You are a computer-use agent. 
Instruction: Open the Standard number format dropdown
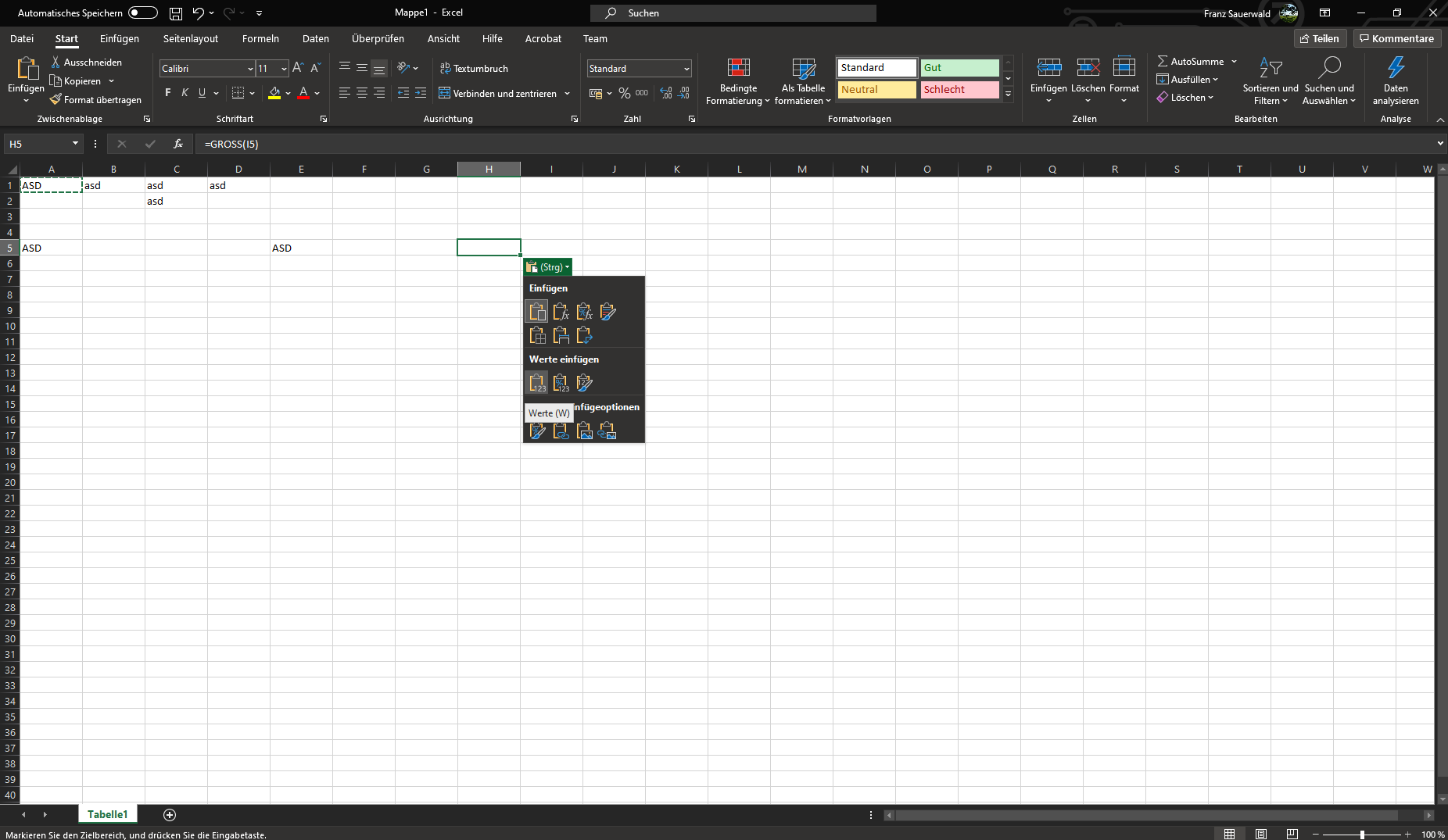(686, 69)
